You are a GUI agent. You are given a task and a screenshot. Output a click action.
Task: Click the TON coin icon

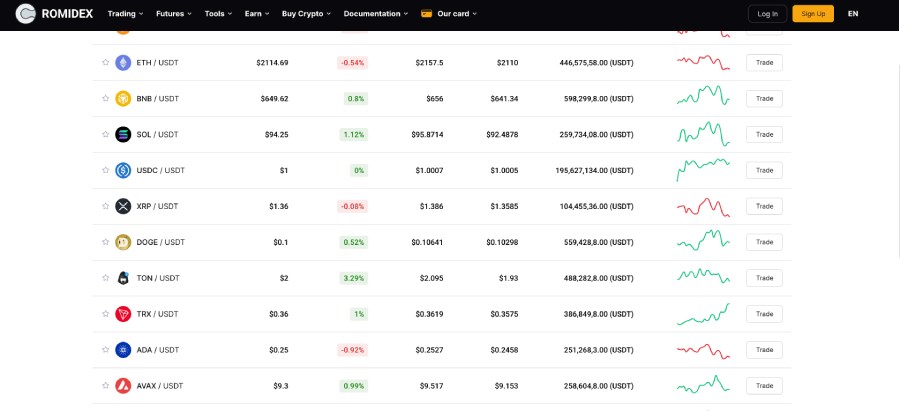tap(123, 278)
